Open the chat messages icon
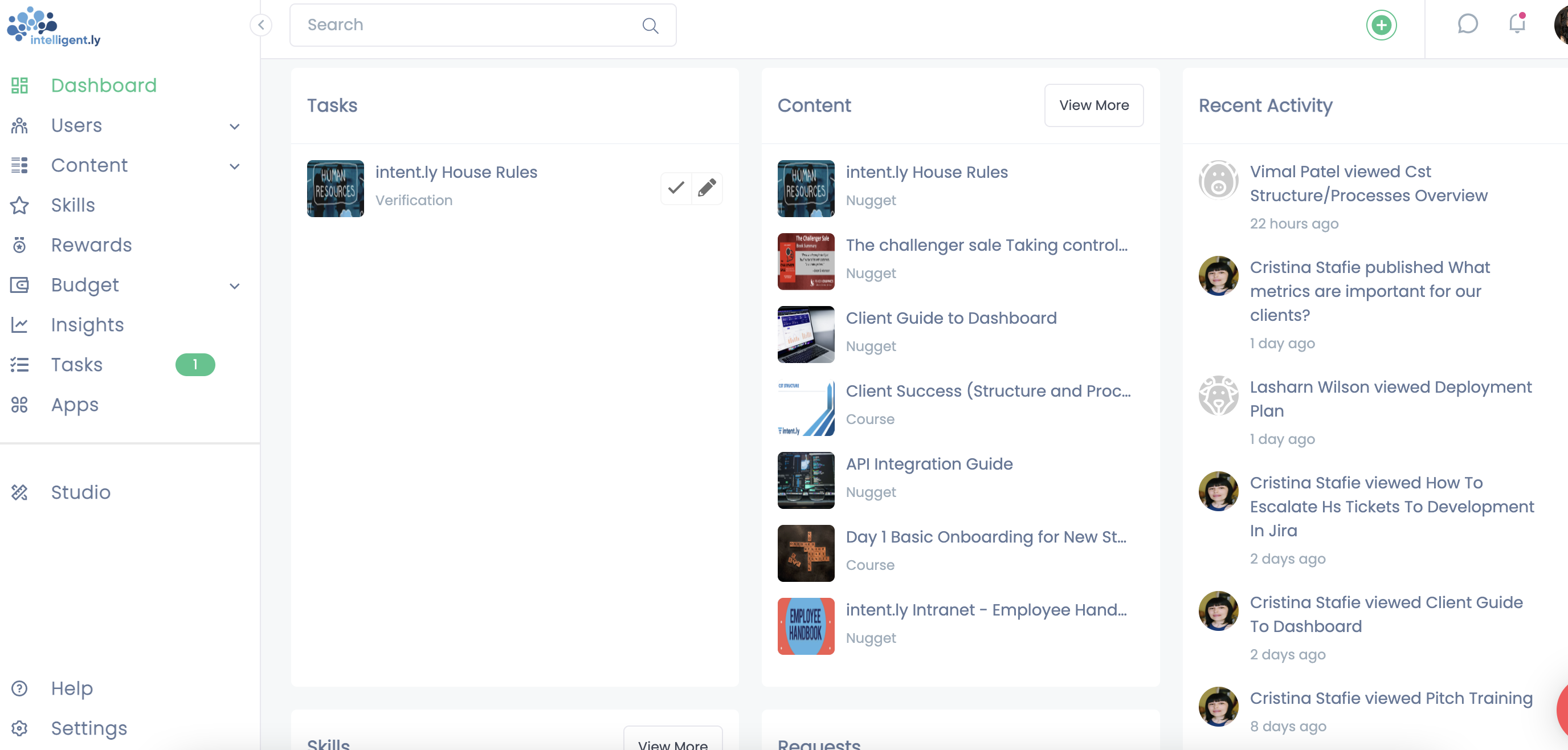Image resolution: width=1568 pixels, height=750 pixels. click(x=1467, y=25)
